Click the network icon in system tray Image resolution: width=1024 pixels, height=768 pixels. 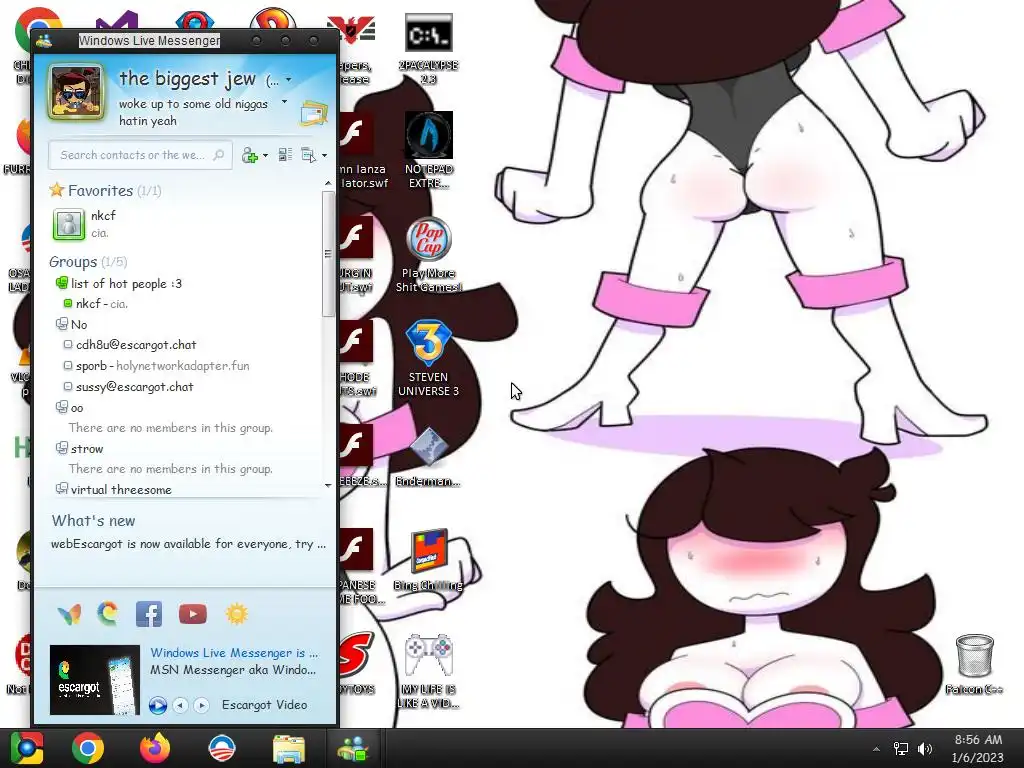901,749
